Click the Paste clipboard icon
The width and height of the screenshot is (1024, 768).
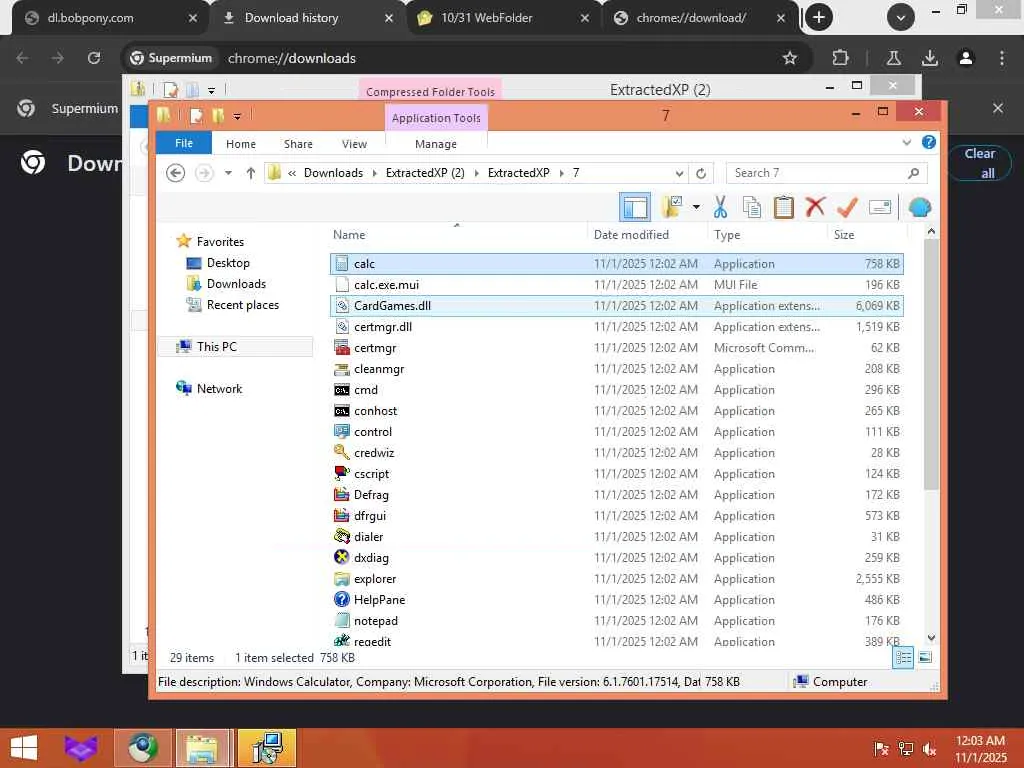tap(783, 207)
